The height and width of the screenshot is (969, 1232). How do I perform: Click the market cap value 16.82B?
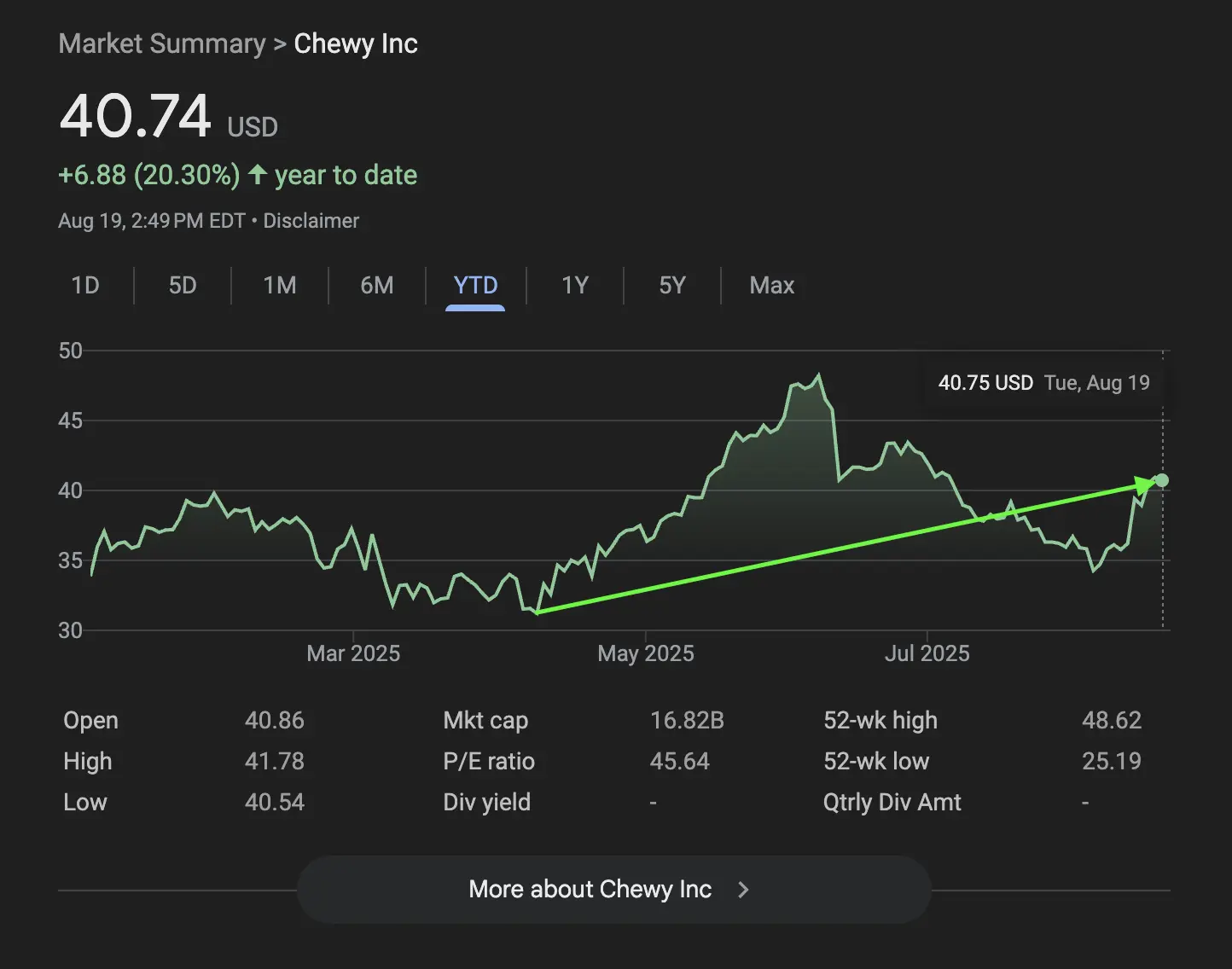(x=687, y=720)
